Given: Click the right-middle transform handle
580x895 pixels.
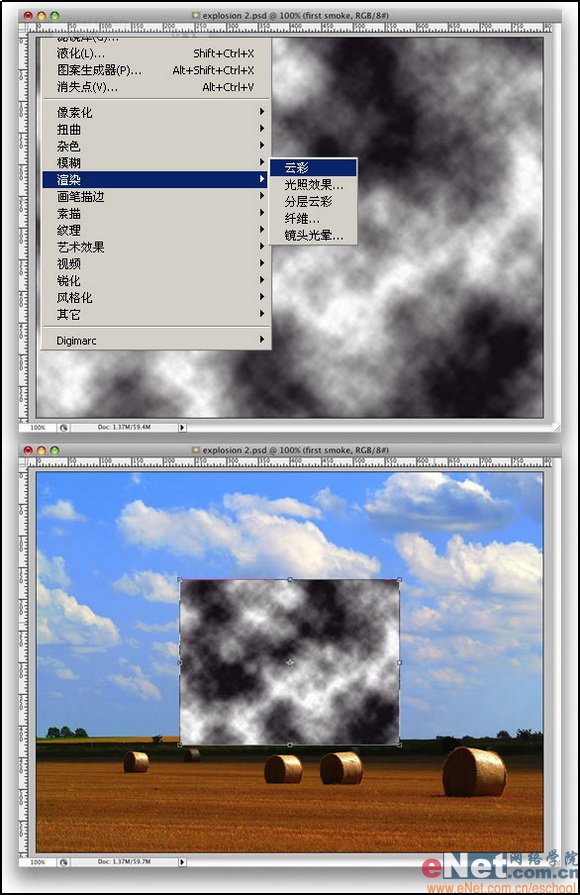Looking at the screenshot, I should (399, 663).
